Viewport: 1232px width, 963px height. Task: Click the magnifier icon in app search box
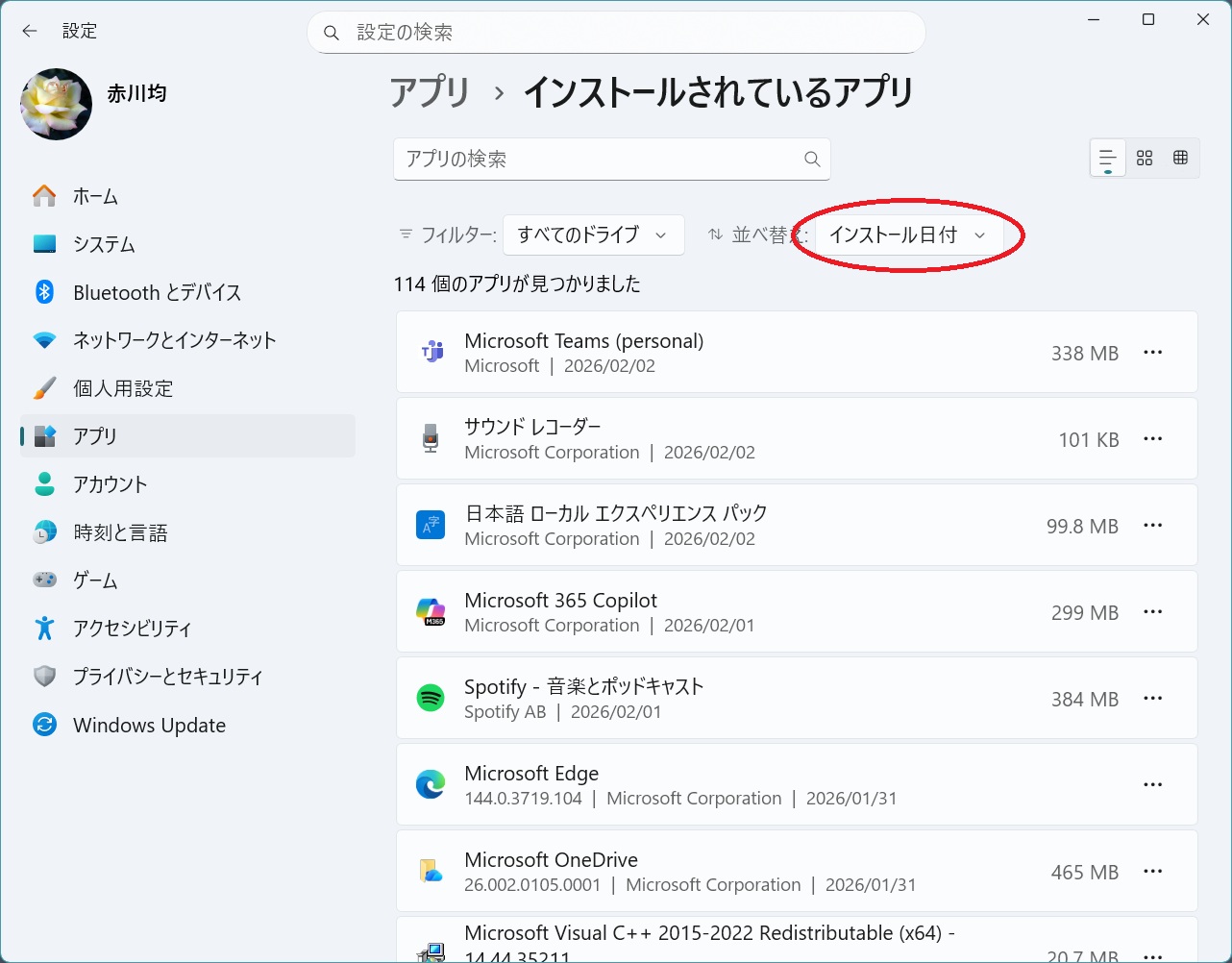(x=812, y=160)
